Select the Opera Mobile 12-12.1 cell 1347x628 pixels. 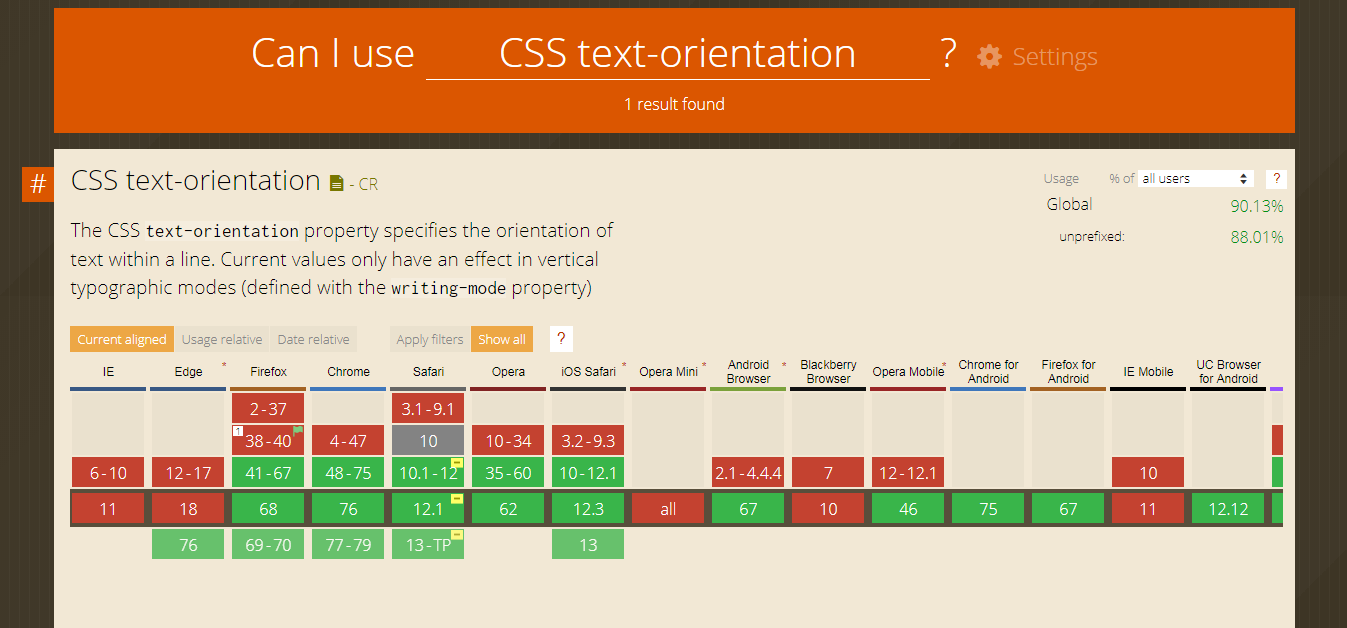coord(908,473)
